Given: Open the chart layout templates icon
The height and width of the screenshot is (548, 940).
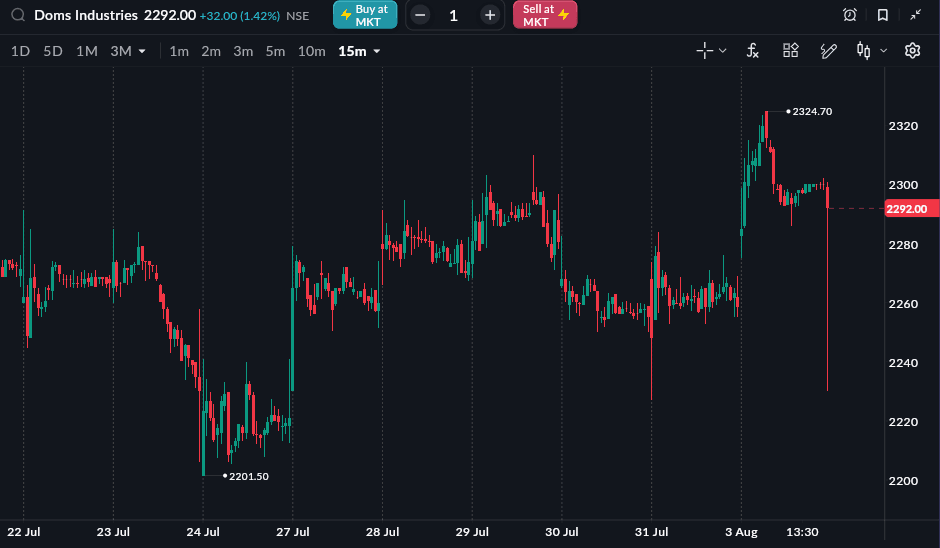Looking at the screenshot, I should pyautogui.click(x=791, y=50).
